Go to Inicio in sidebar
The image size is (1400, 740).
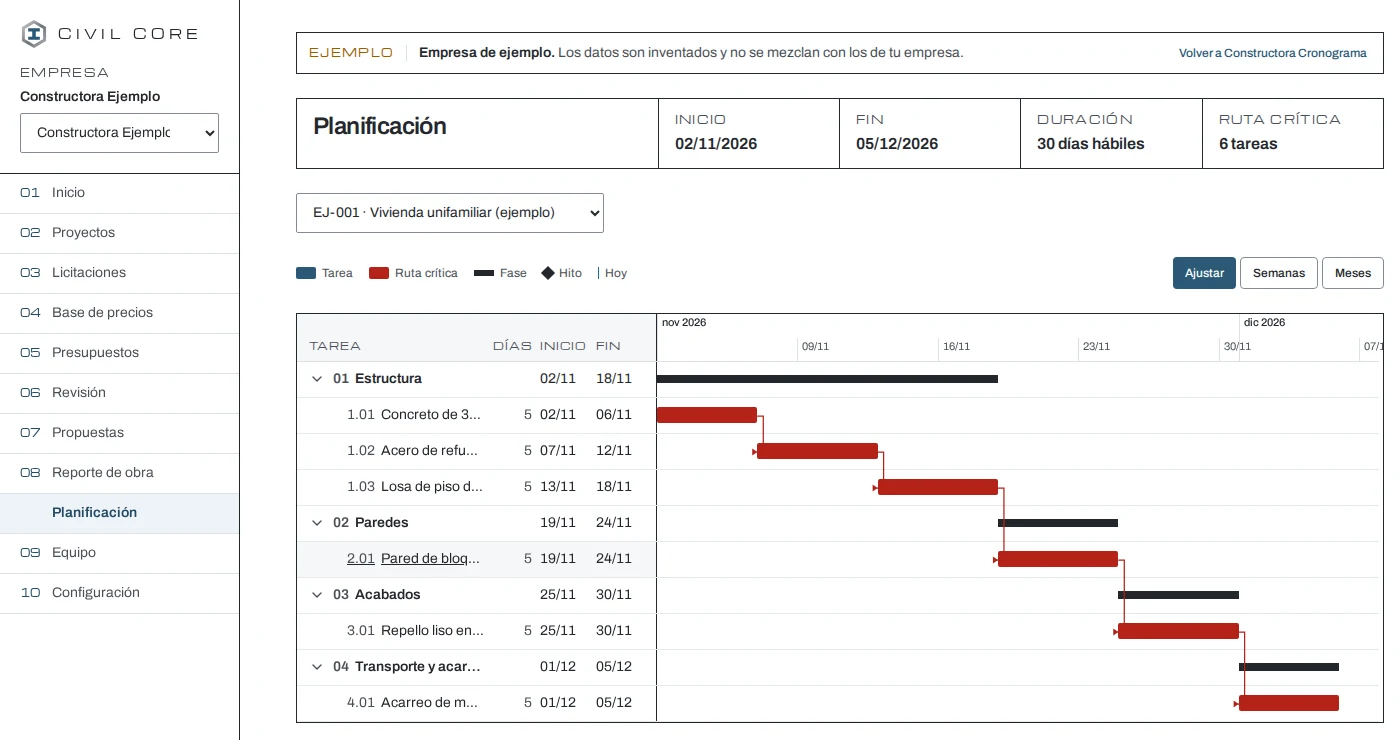tap(119, 193)
